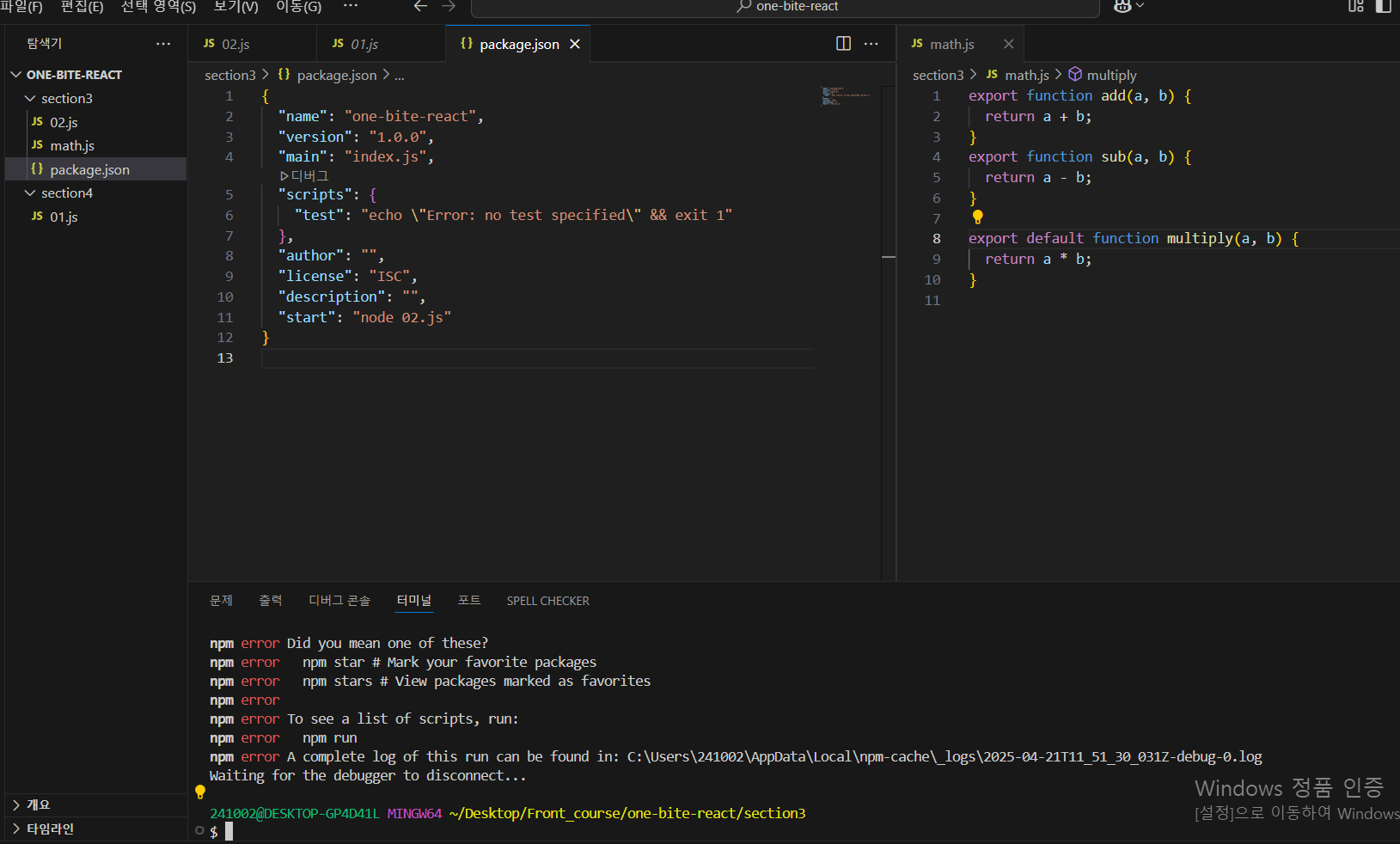Split the editor to the right
The image size is (1400, 844).
tap(844, 44)
